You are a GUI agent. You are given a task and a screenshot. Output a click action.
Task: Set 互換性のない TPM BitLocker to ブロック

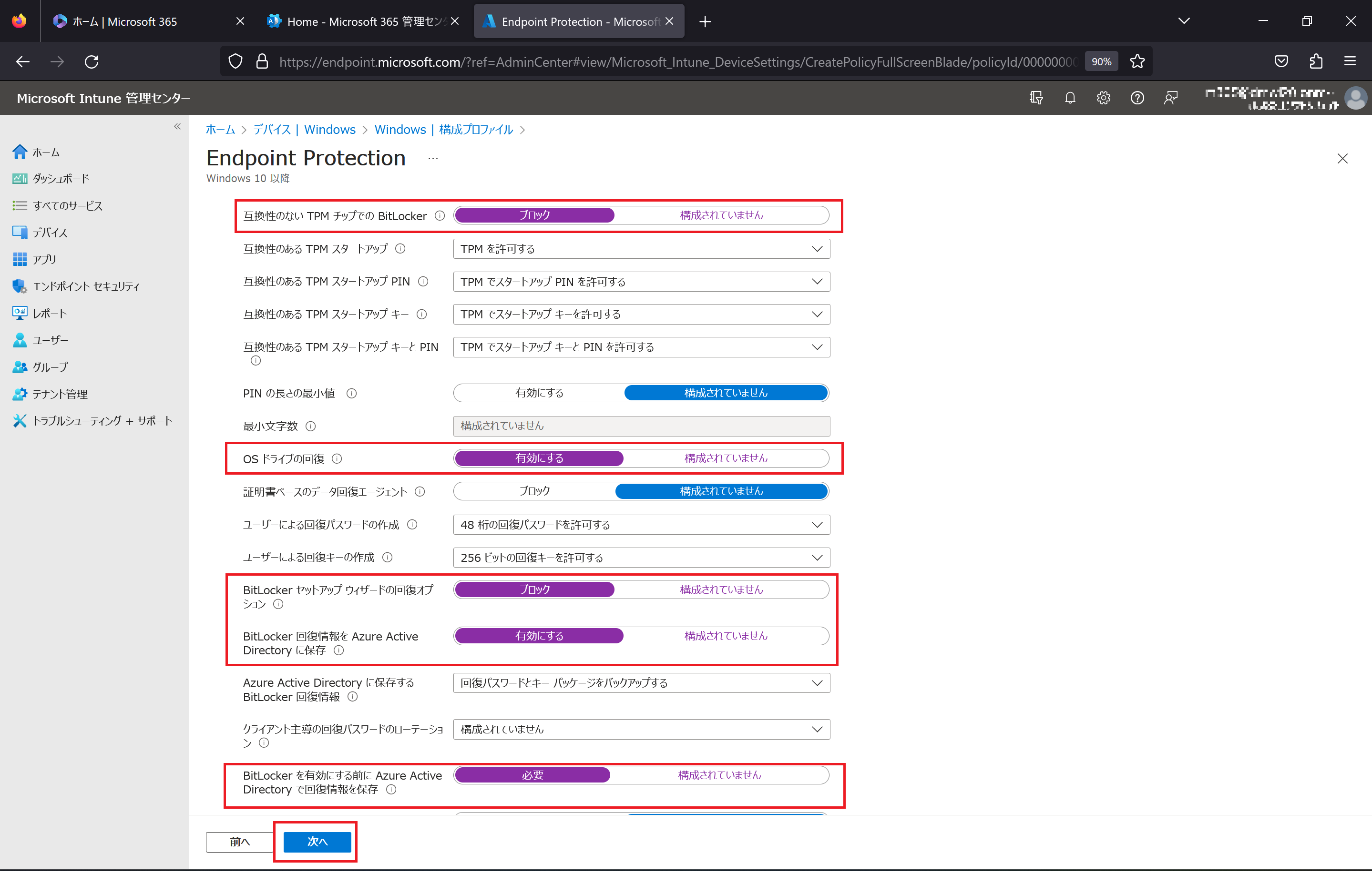point(534,215)
